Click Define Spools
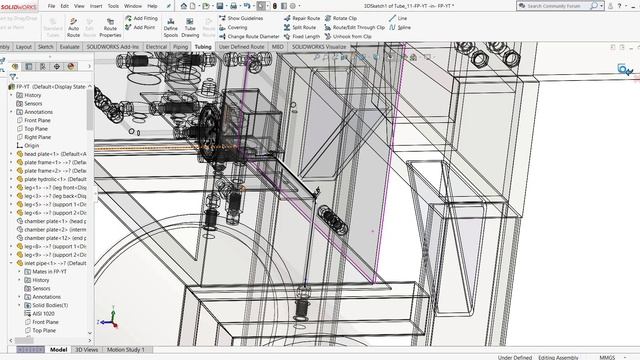This screenshot has width=640, height=360. click(171, 28)
